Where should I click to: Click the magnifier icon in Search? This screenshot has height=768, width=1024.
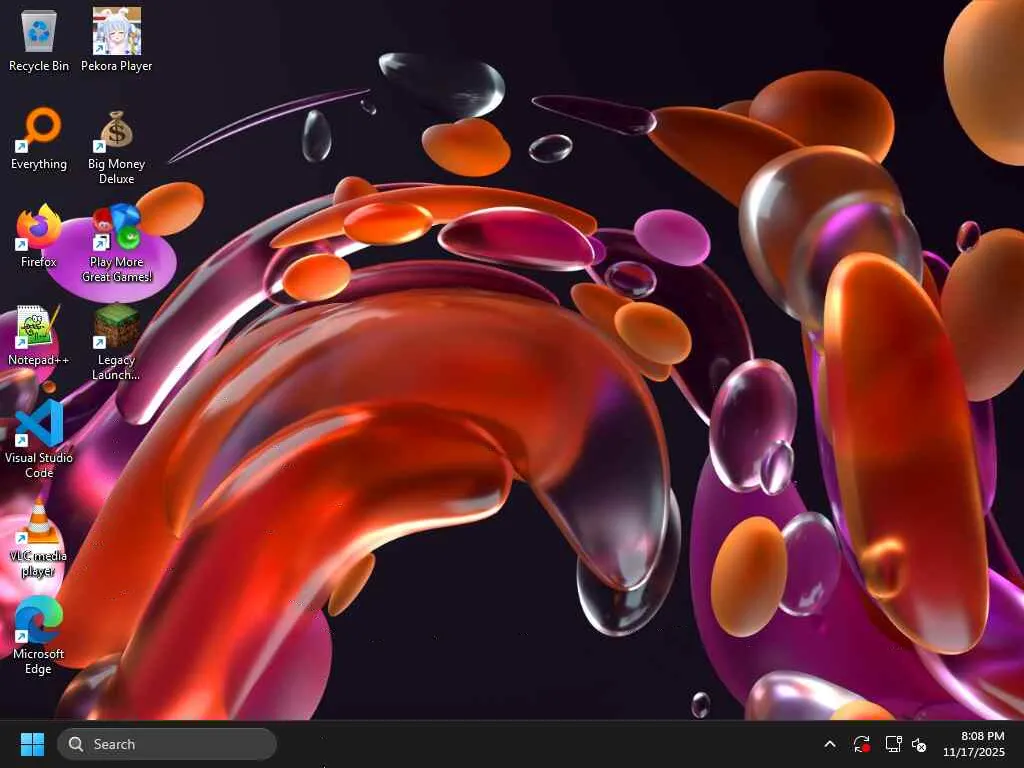tap(76, 744)
